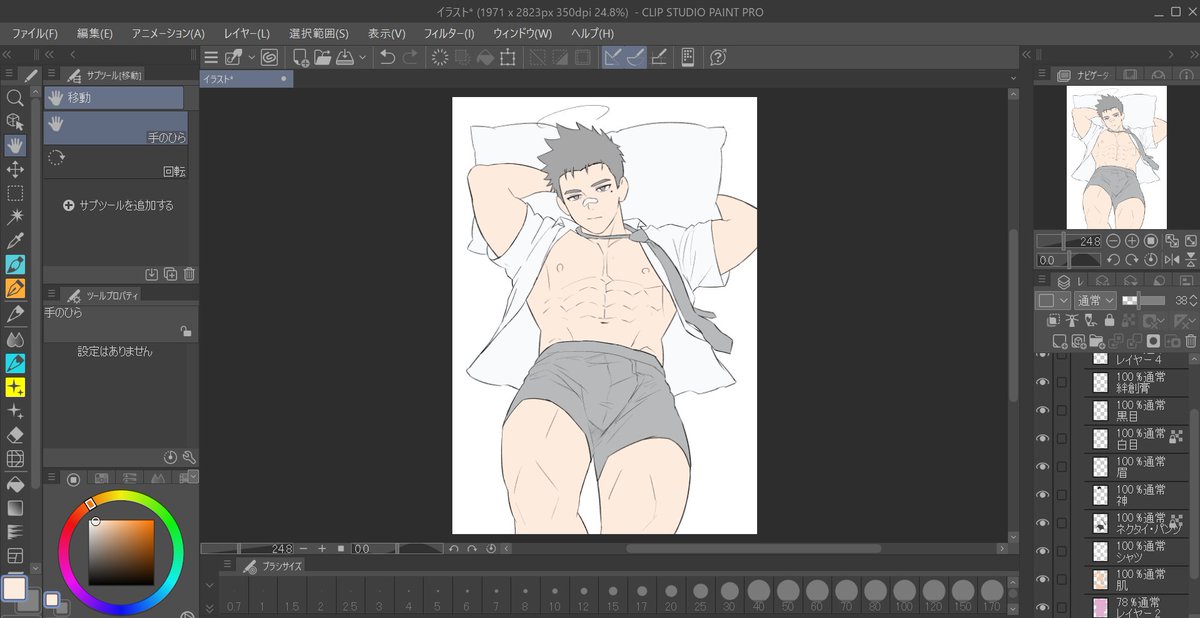
Task: Duplicate subtool in subtool panel
Action: coord(170,274)
